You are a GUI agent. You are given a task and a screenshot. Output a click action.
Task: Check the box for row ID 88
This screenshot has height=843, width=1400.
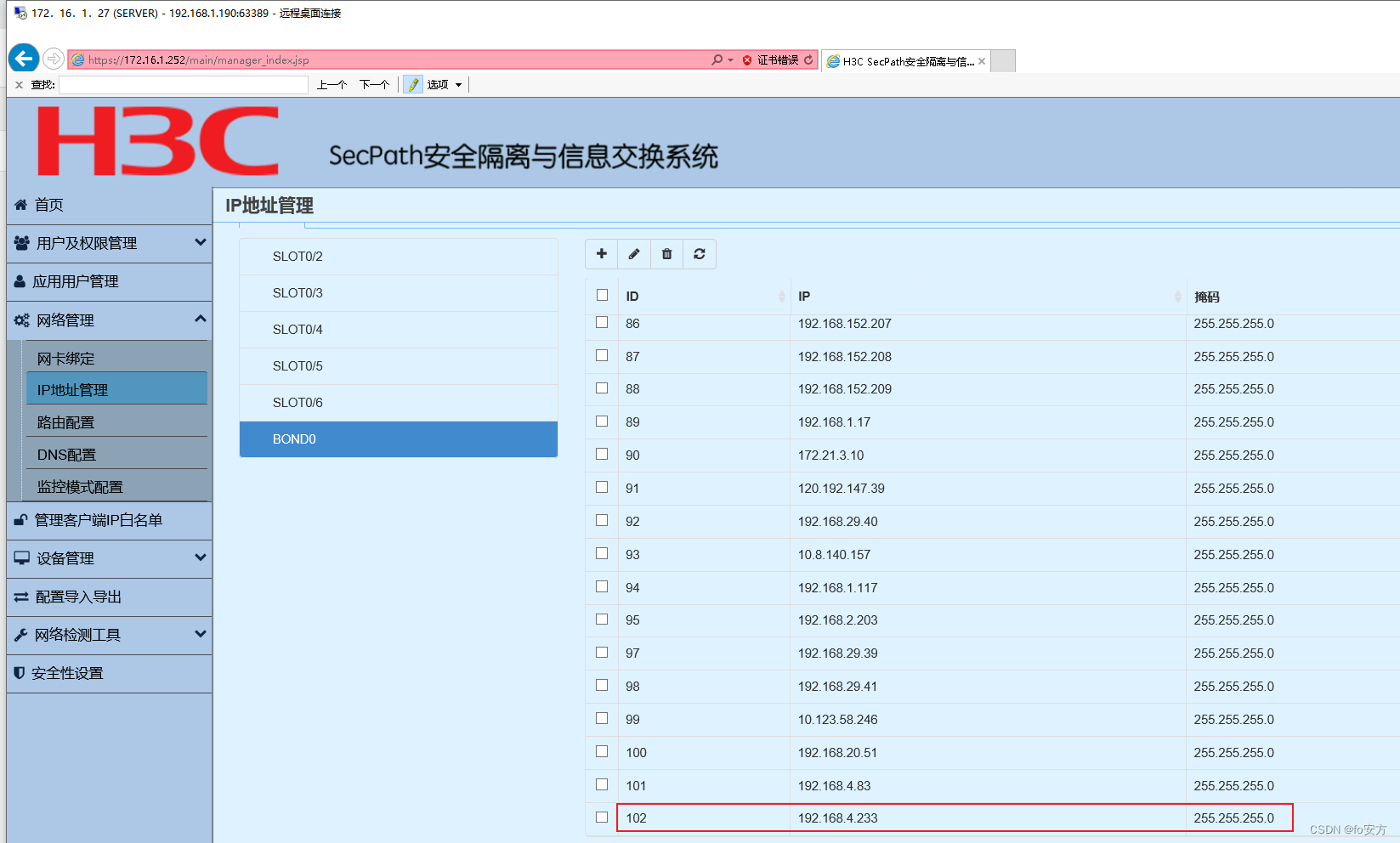[602, 388]
